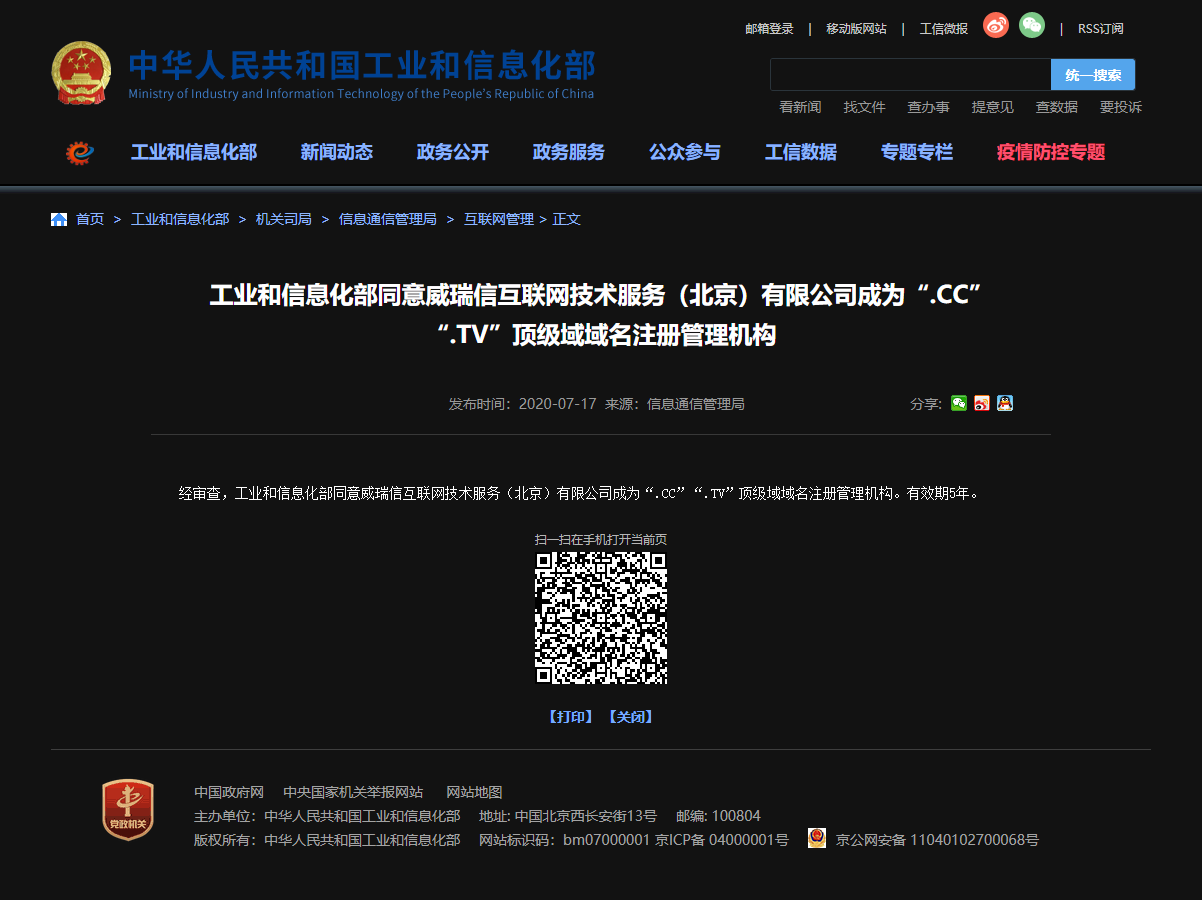Open the WeChat icon in the header
The image size is (1202, 900).
1032,25
